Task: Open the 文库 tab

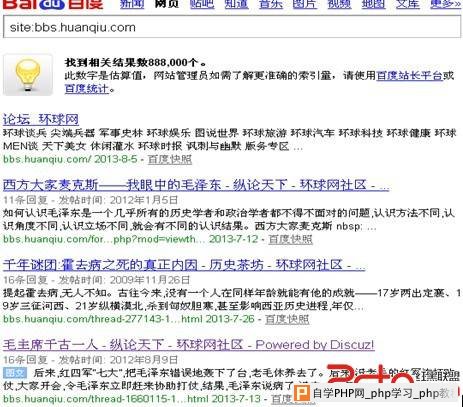Action: 408,4
